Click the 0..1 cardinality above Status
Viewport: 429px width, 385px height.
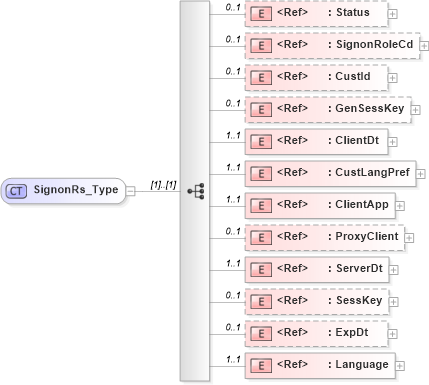pos(233,7)
